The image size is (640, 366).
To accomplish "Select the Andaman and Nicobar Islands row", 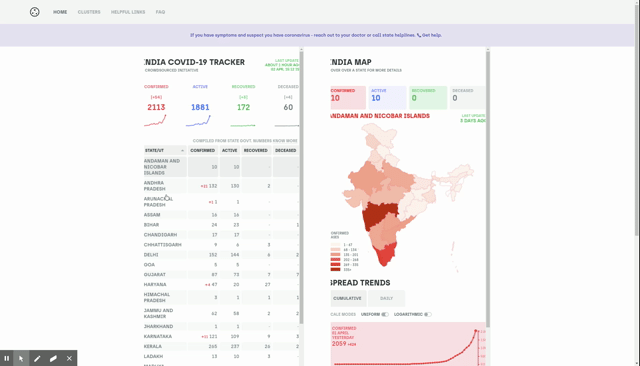I will tap(222, 167).
